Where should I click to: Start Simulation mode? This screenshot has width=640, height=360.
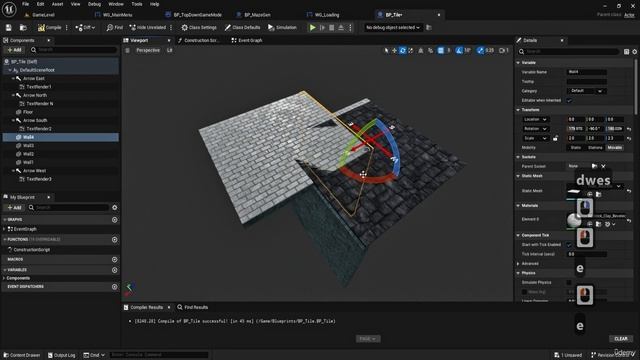pyautogui.click(x=282, y=27)
